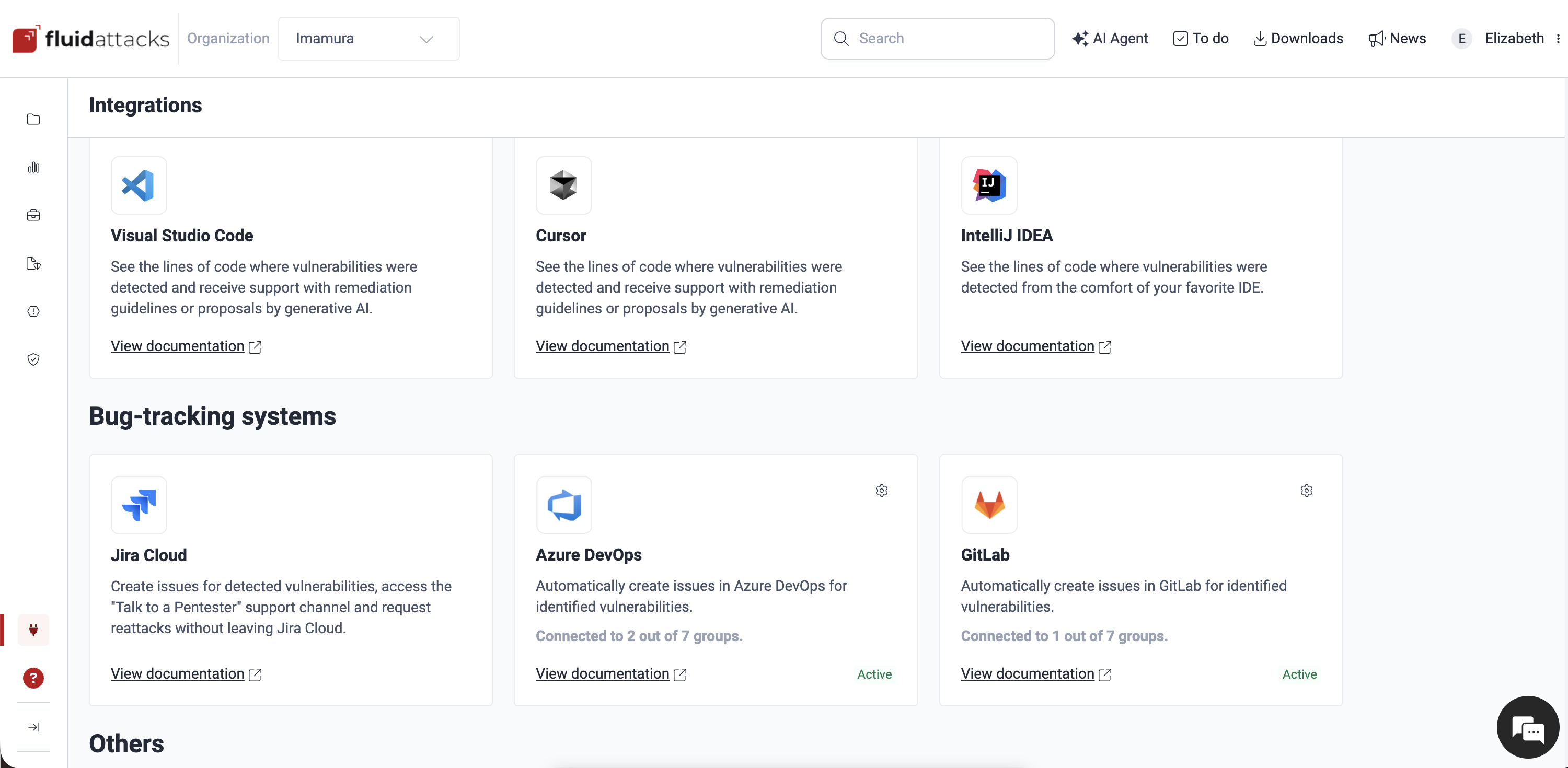Open the live chat bubble
Image resolution: width=1568 pixels, height=768 pixels.
pyautogui.click(x=1528, y=727)
